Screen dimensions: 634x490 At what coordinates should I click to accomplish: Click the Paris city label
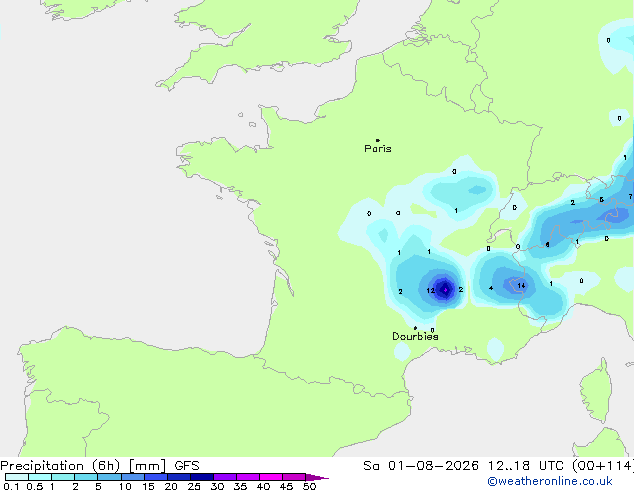pyautogui.click(x=378, y=149)
